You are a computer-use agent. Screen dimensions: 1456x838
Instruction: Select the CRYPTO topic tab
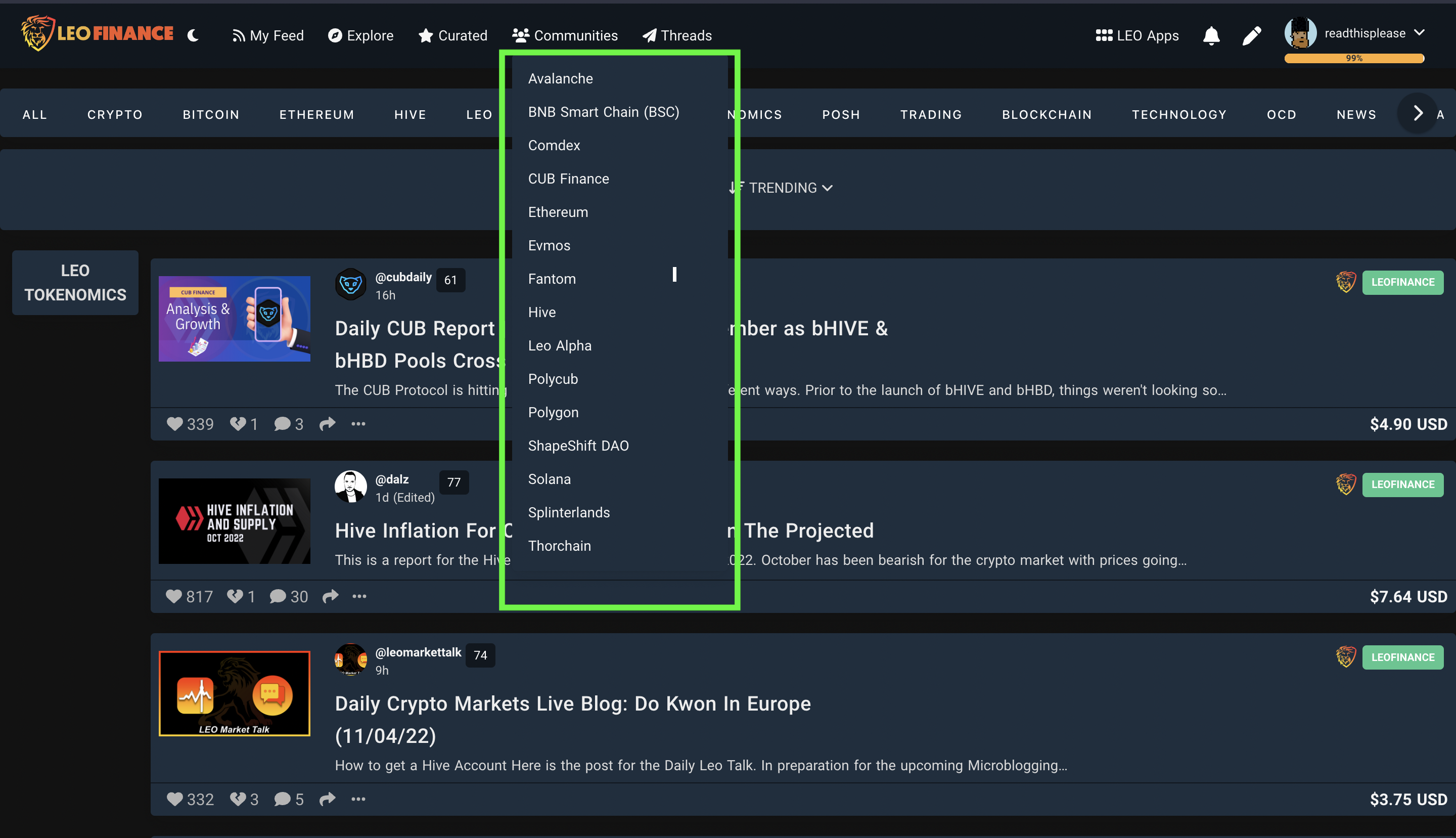(115, 114)
